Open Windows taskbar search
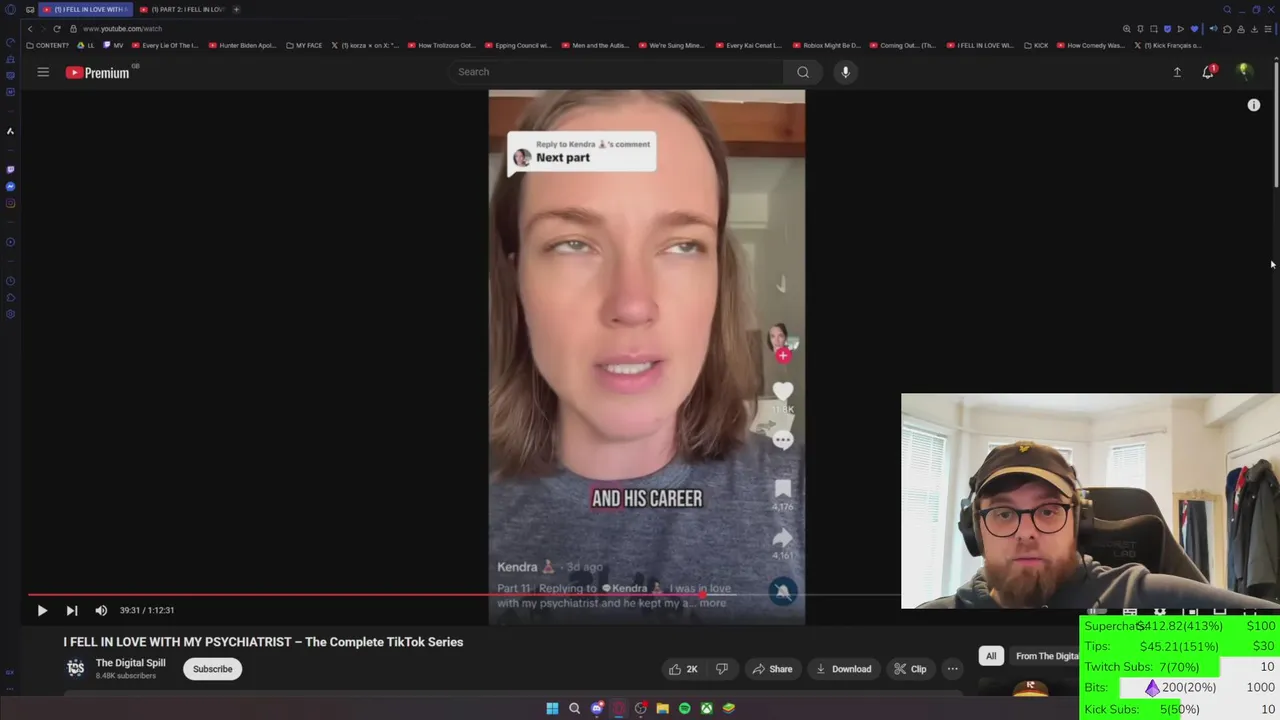1280x720 pixels. 574,708
